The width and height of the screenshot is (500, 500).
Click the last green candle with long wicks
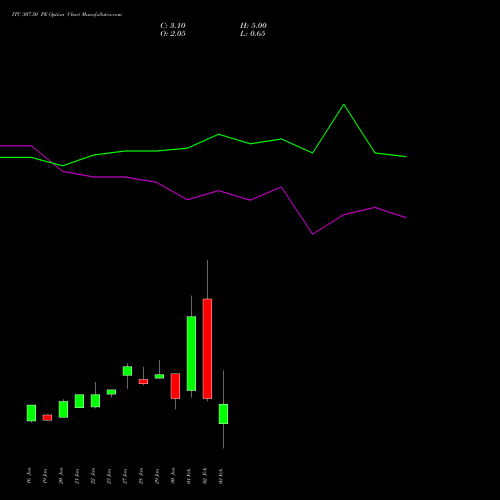click(x=223, y=414)
